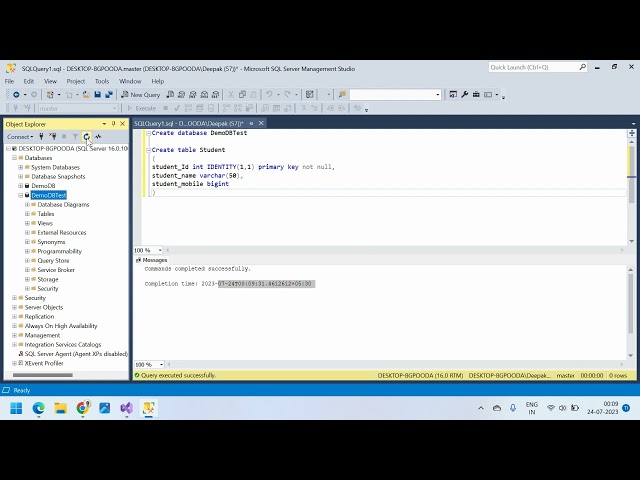Click the taskbar clock showing 24-07-2023
The width and height of the screenshot is (640, 480).
[603, 408]
